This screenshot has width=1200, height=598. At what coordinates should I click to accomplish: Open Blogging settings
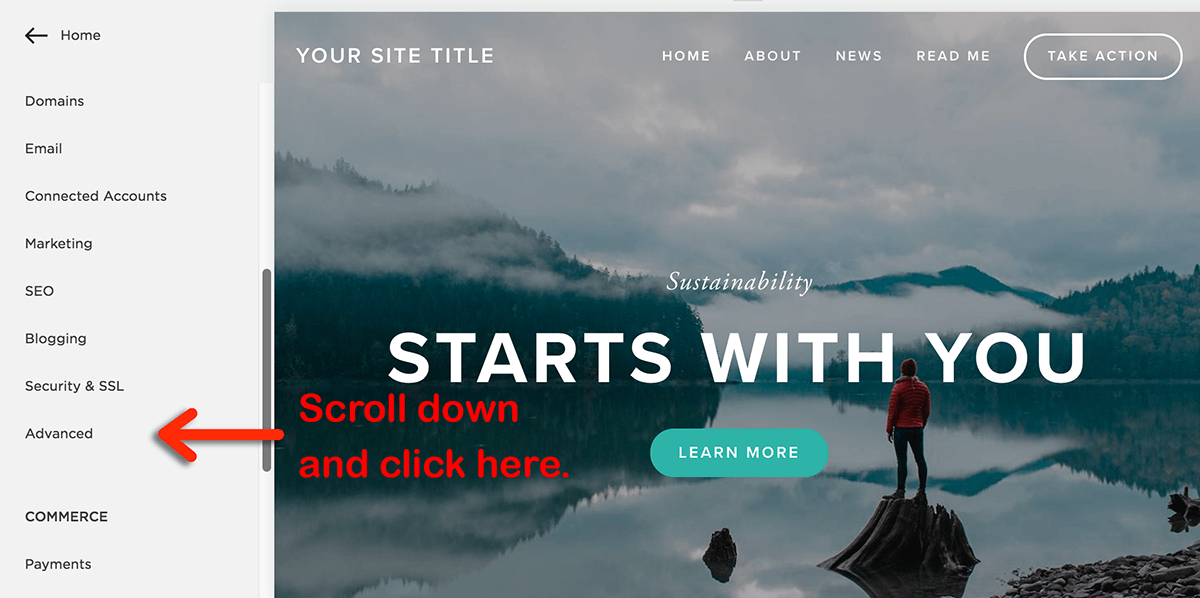(56, 338)
